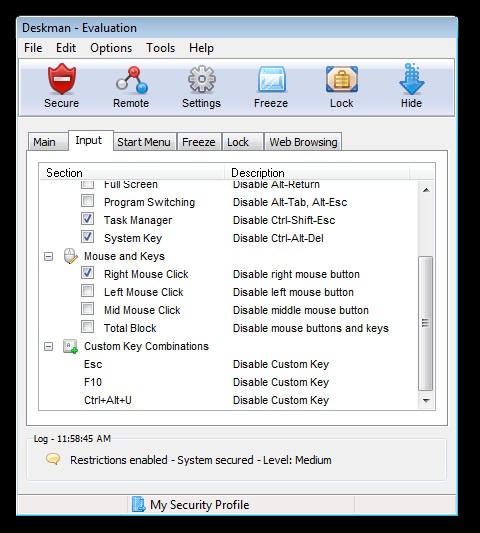The image size is (480, 533).
Task: Click the Secure shield icon
Action: pos(62,79)
